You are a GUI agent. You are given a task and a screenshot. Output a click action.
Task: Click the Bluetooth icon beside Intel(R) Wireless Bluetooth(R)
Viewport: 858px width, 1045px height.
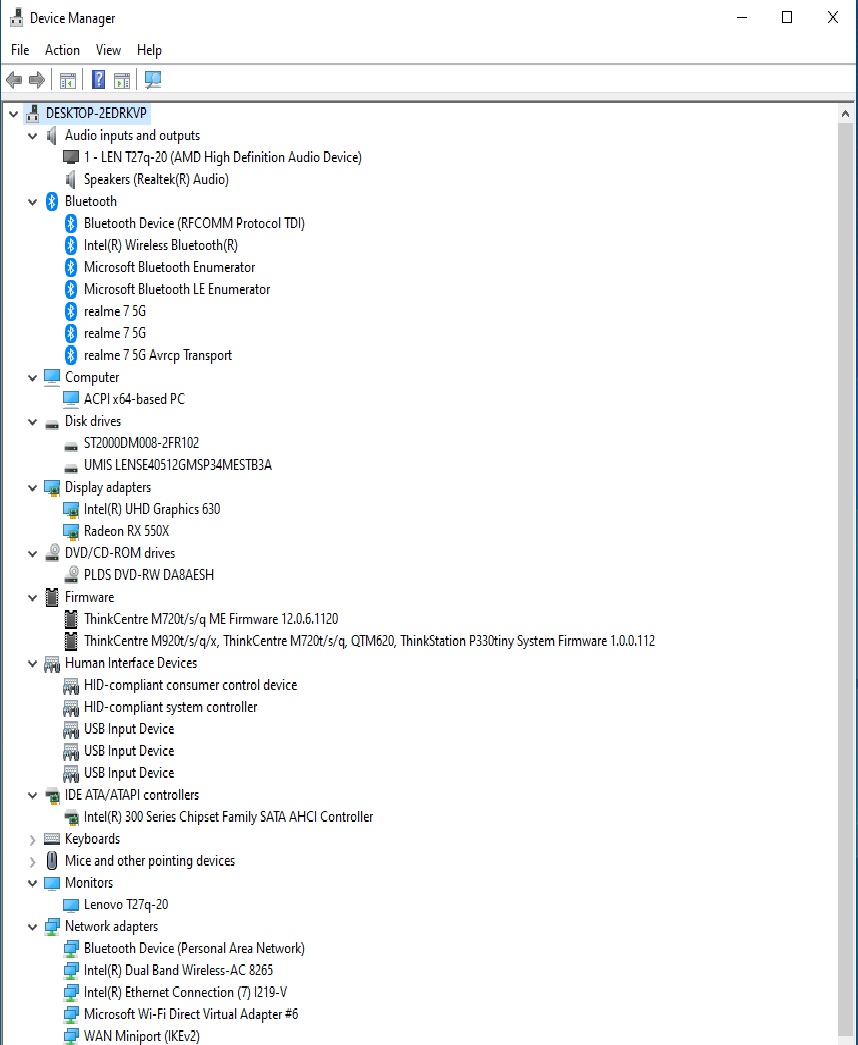pos(71,245)
